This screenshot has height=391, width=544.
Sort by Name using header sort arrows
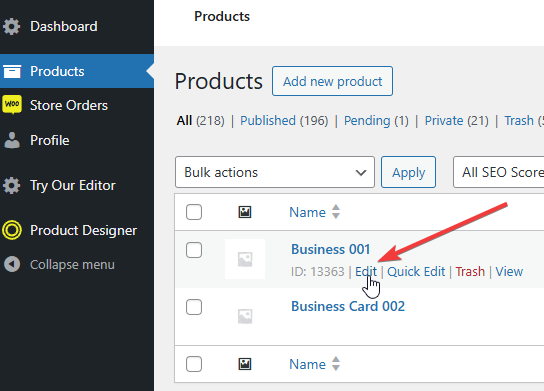point(335,212)
